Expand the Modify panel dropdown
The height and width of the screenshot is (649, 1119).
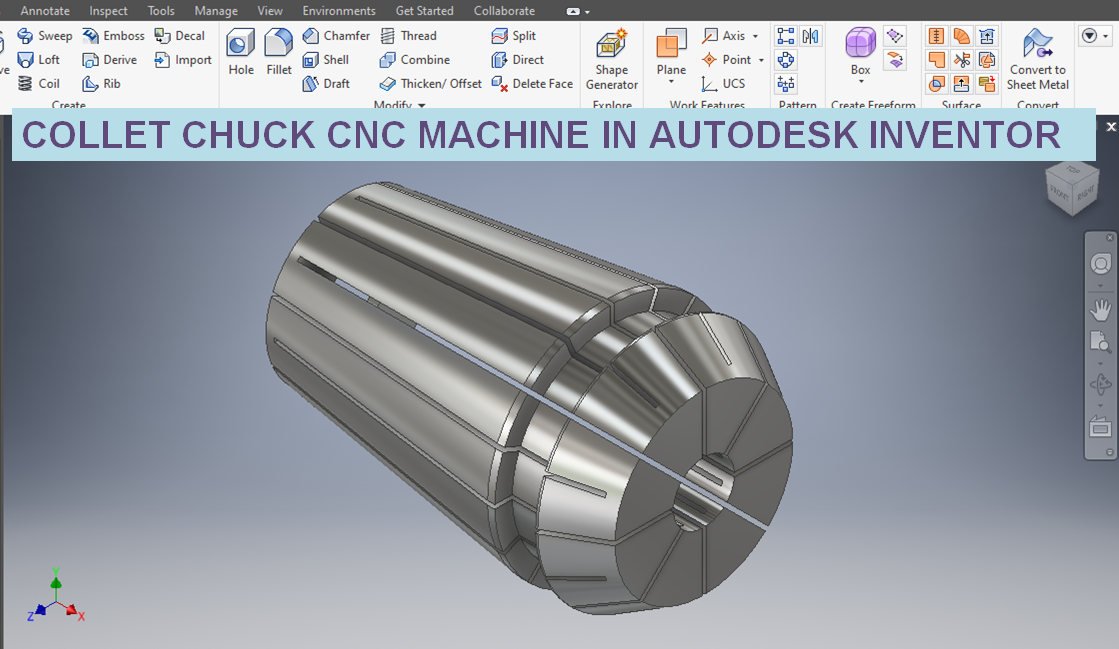pos(422,105)
